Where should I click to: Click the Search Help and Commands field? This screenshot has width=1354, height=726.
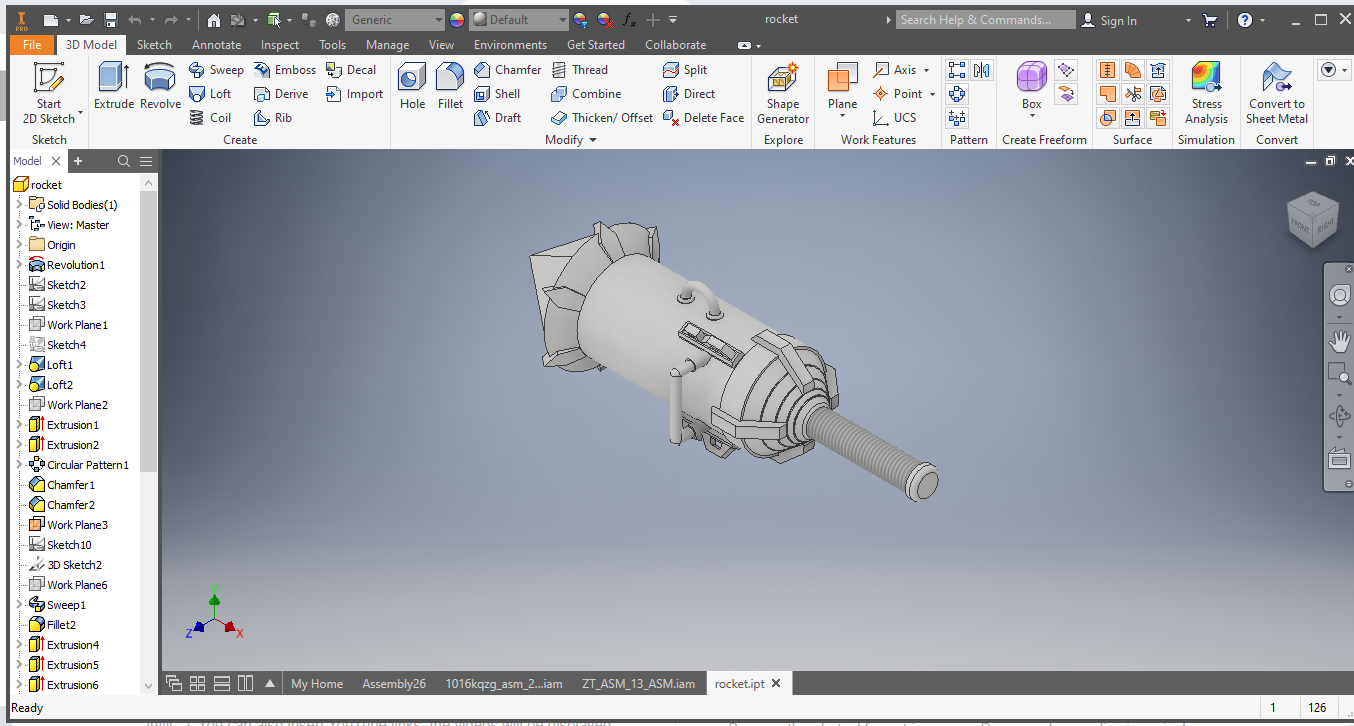pos(985,19)
